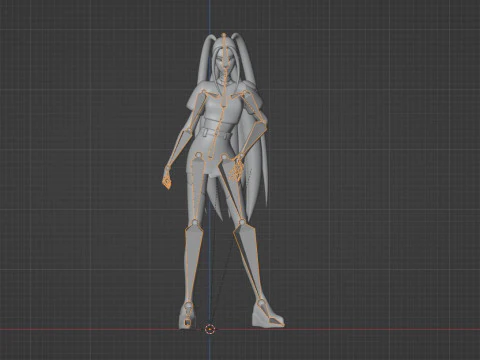This screenshot has width=480, height=360.
Task: Click the 3D cursor at the world origin
Action: (210, 329)
